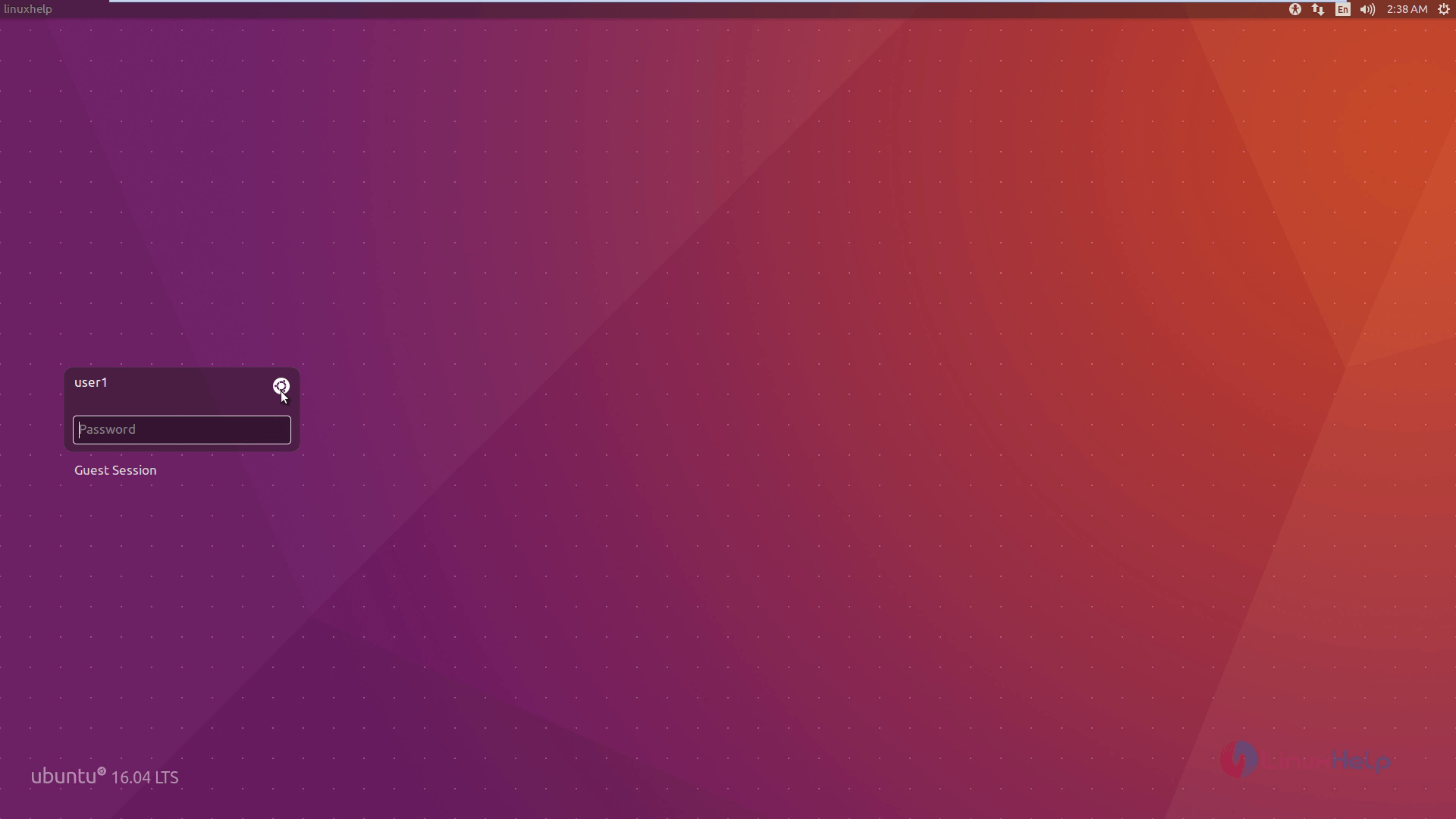Image resolution: width=1456 pixels, height=819 pixels.
Task: Open the power and session gear menu
Action: (1444, 9)
